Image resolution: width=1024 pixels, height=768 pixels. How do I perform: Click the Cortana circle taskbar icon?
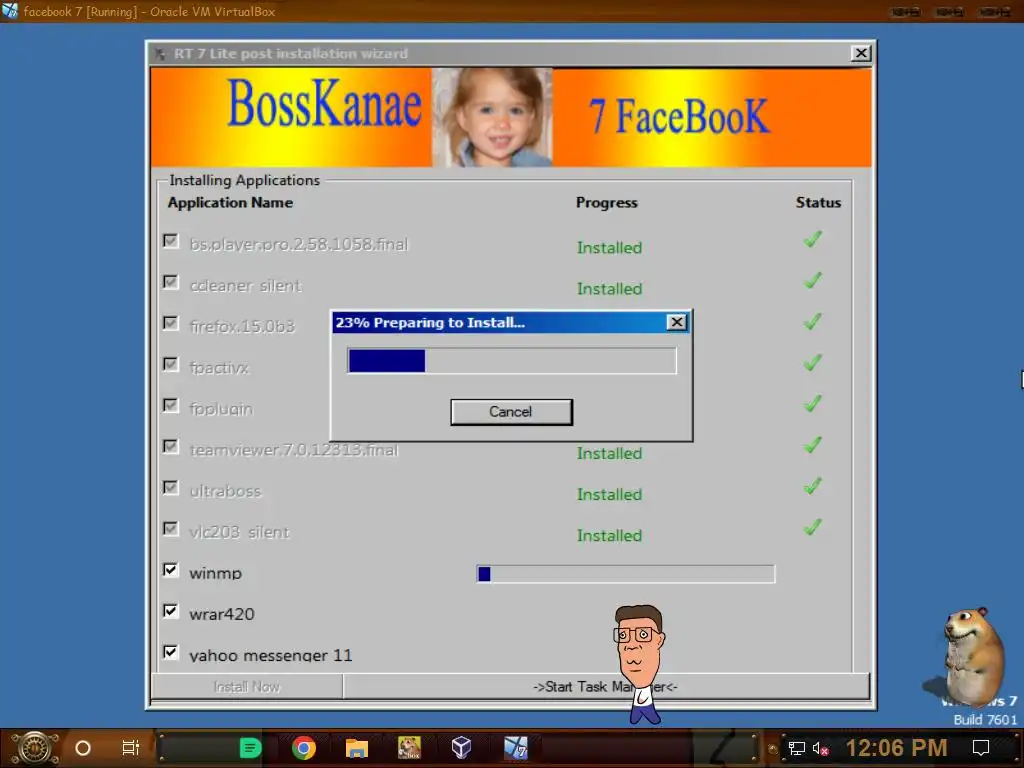click(83, 748)
